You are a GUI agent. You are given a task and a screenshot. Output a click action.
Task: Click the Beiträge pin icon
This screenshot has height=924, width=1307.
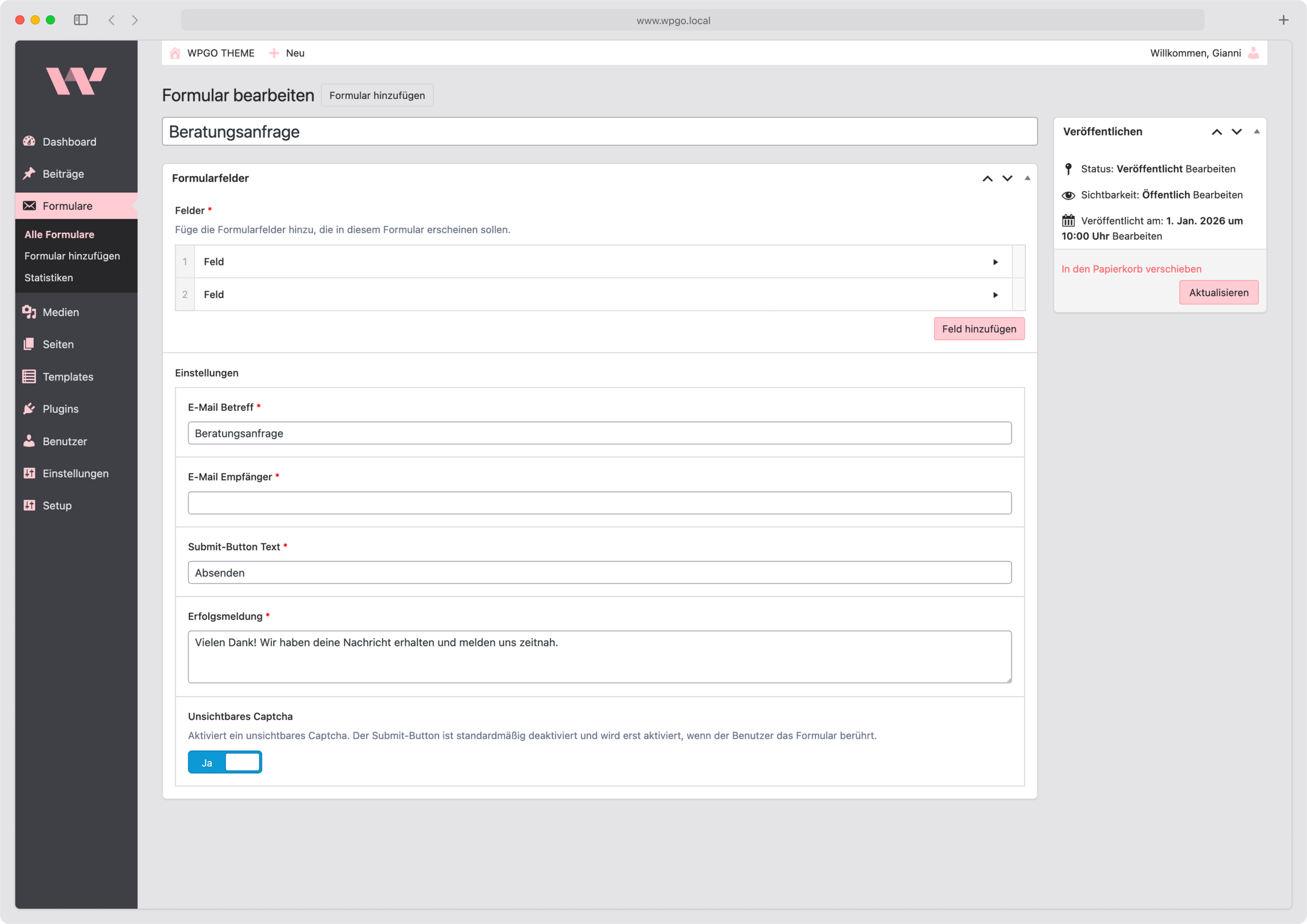click(29, 174)
